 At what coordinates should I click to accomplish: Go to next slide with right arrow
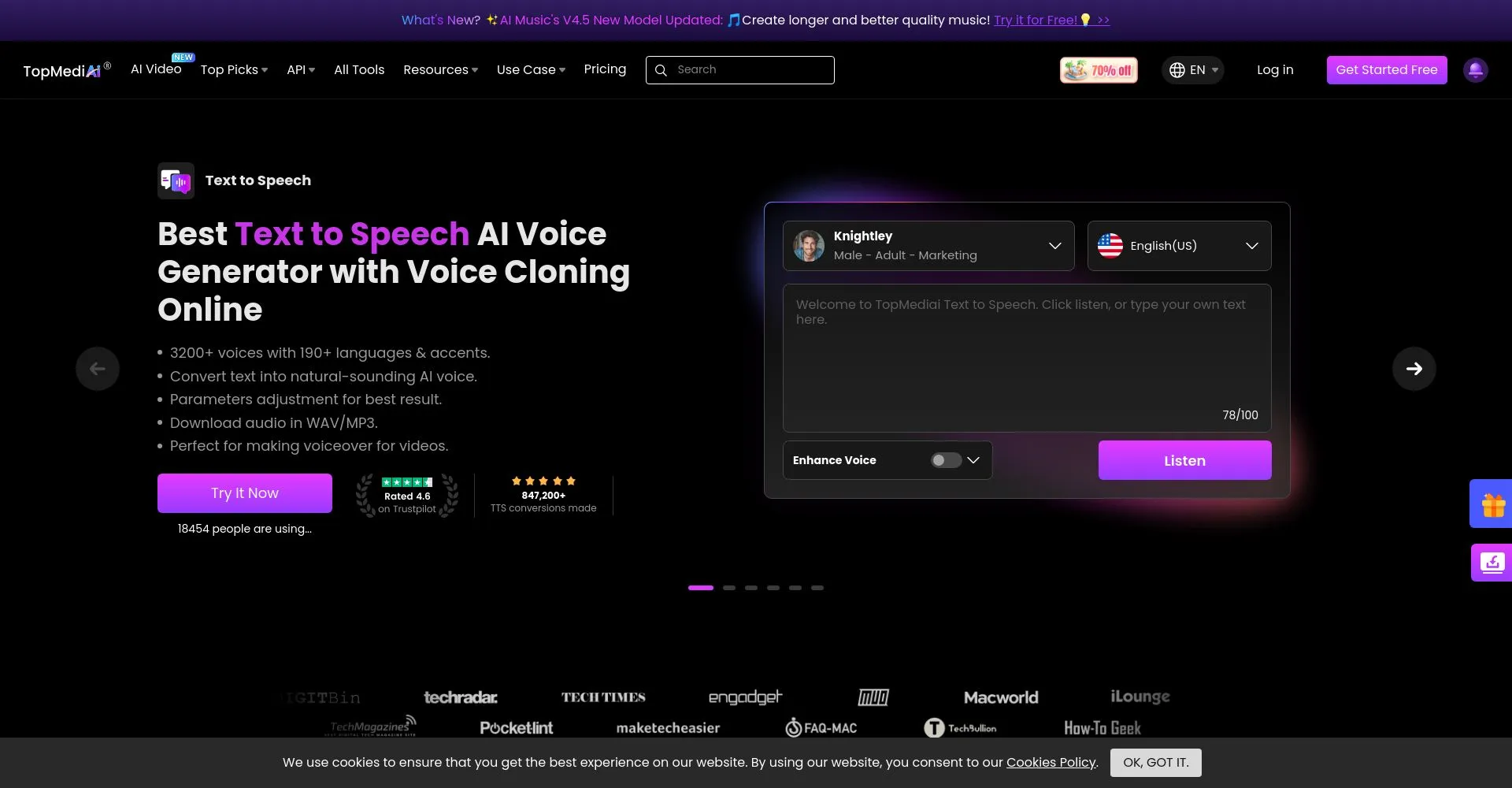(x=1414, y=369)
